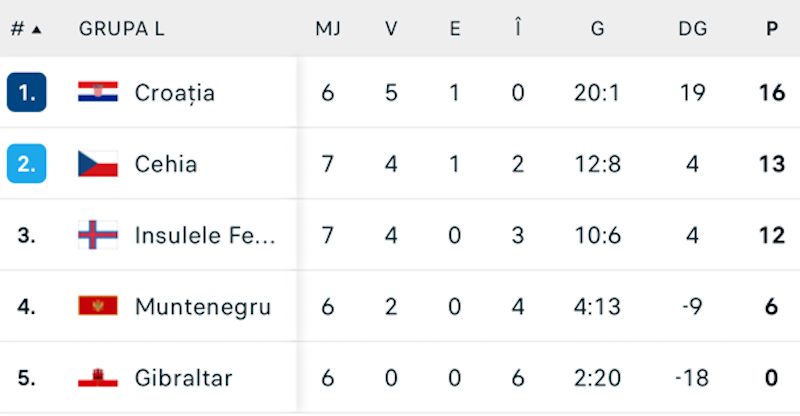Open the Gibraltar team link
Image resolution: width=800 pixels, height=416 pixels.
183,378
